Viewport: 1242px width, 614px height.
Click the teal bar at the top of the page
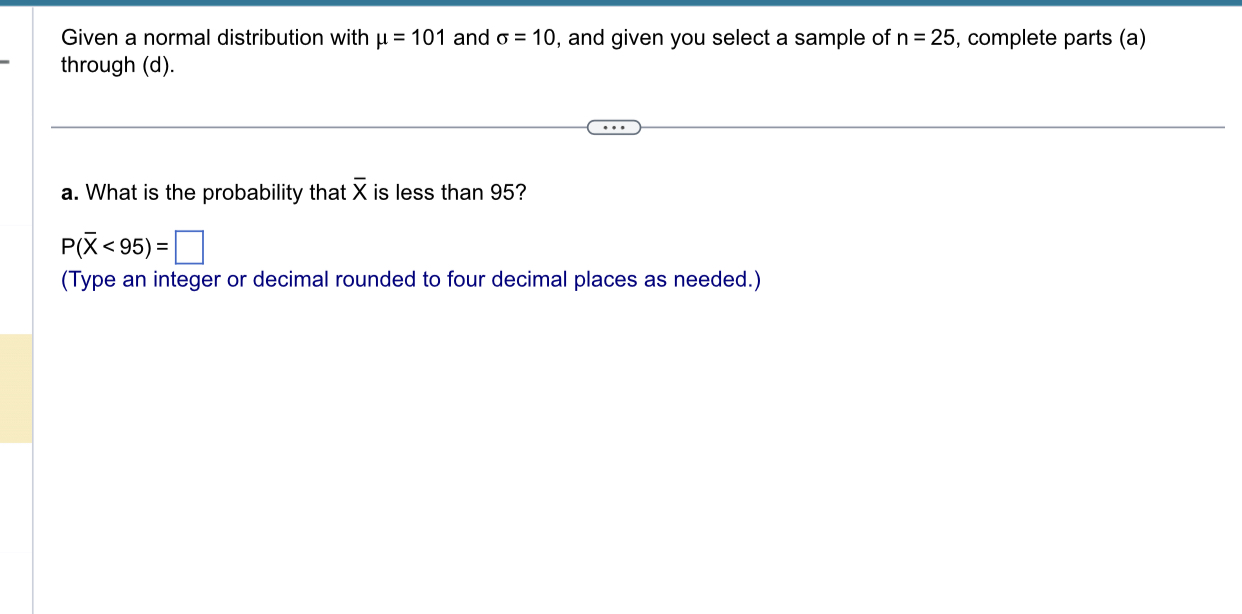[620, 3]
